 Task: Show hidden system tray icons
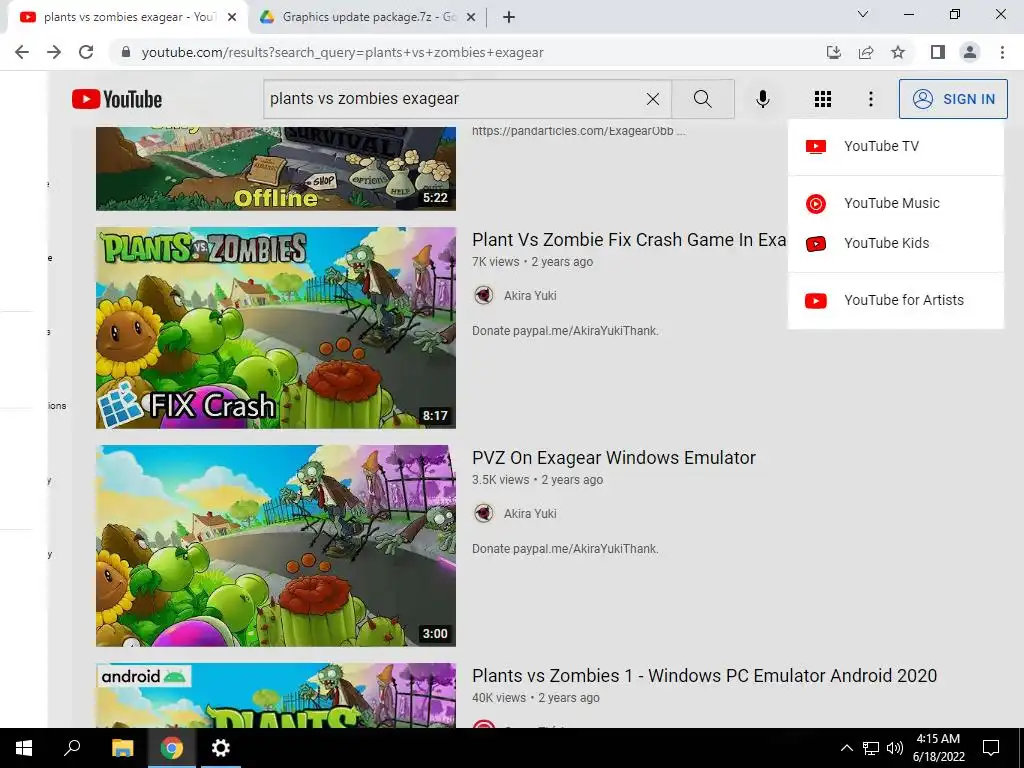coord(846,748)
